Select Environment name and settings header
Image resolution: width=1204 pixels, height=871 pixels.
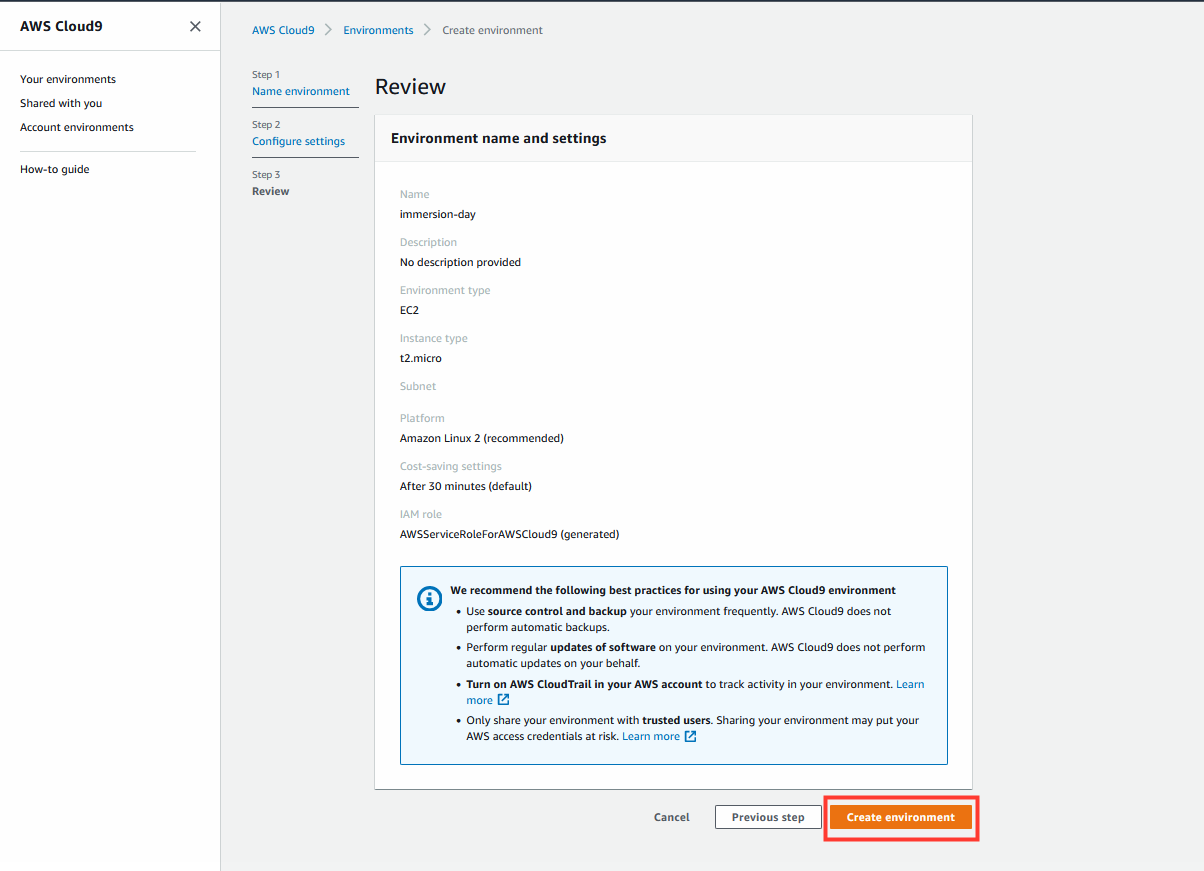coord(499,138)
